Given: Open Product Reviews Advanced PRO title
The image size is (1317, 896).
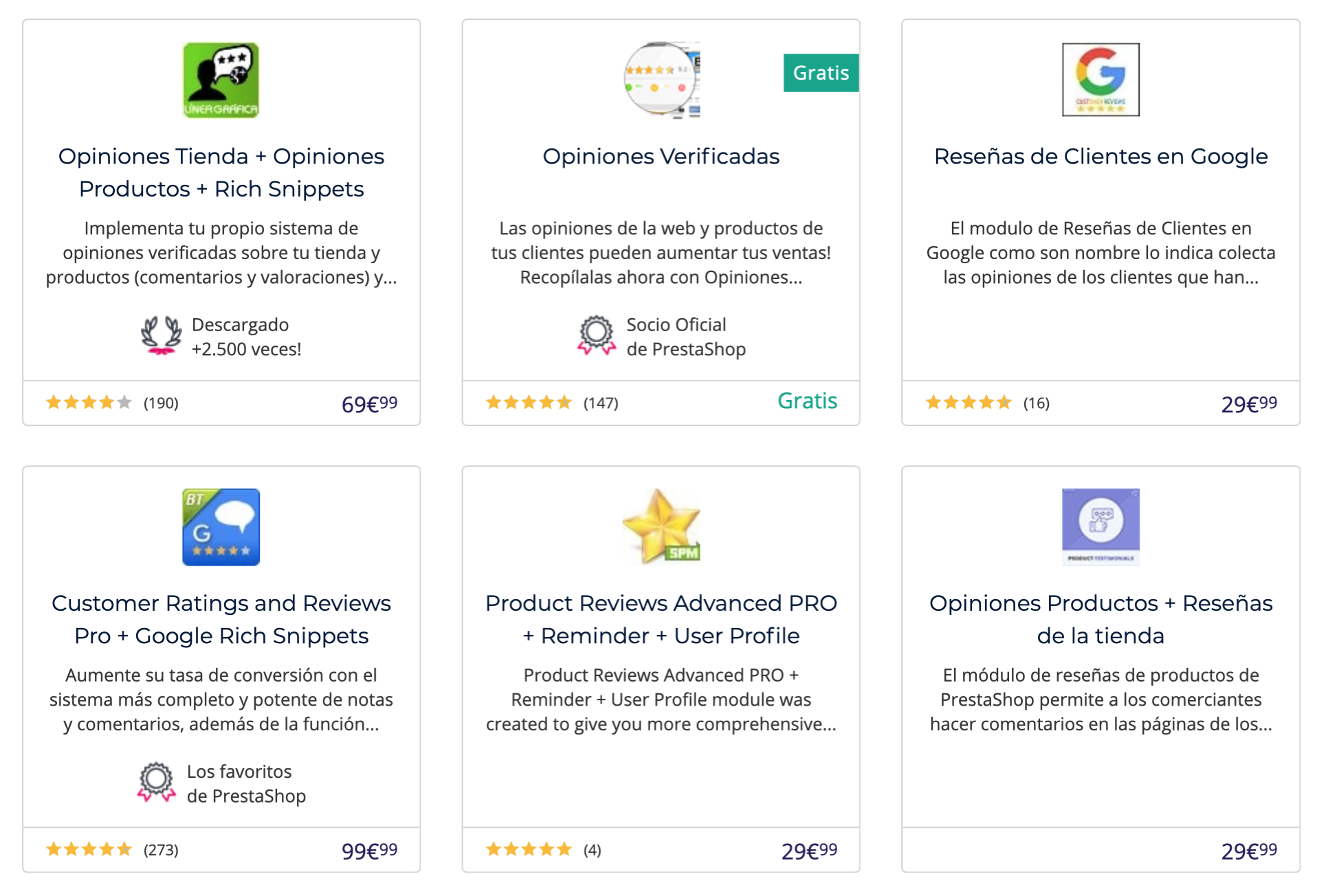Looking at the screenshot, I should (661, 619).
